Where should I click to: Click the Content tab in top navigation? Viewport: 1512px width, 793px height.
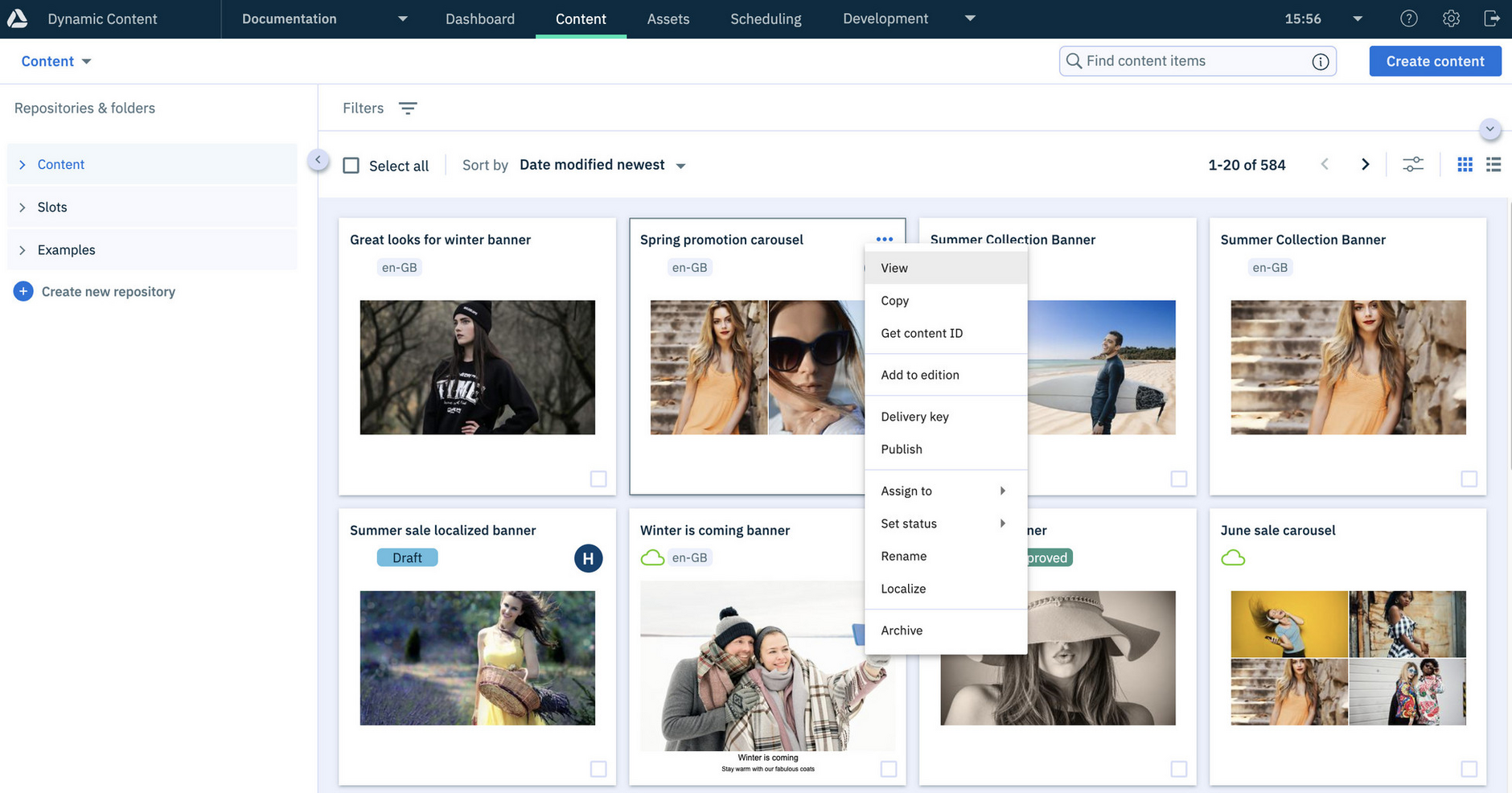coord(581,18)
